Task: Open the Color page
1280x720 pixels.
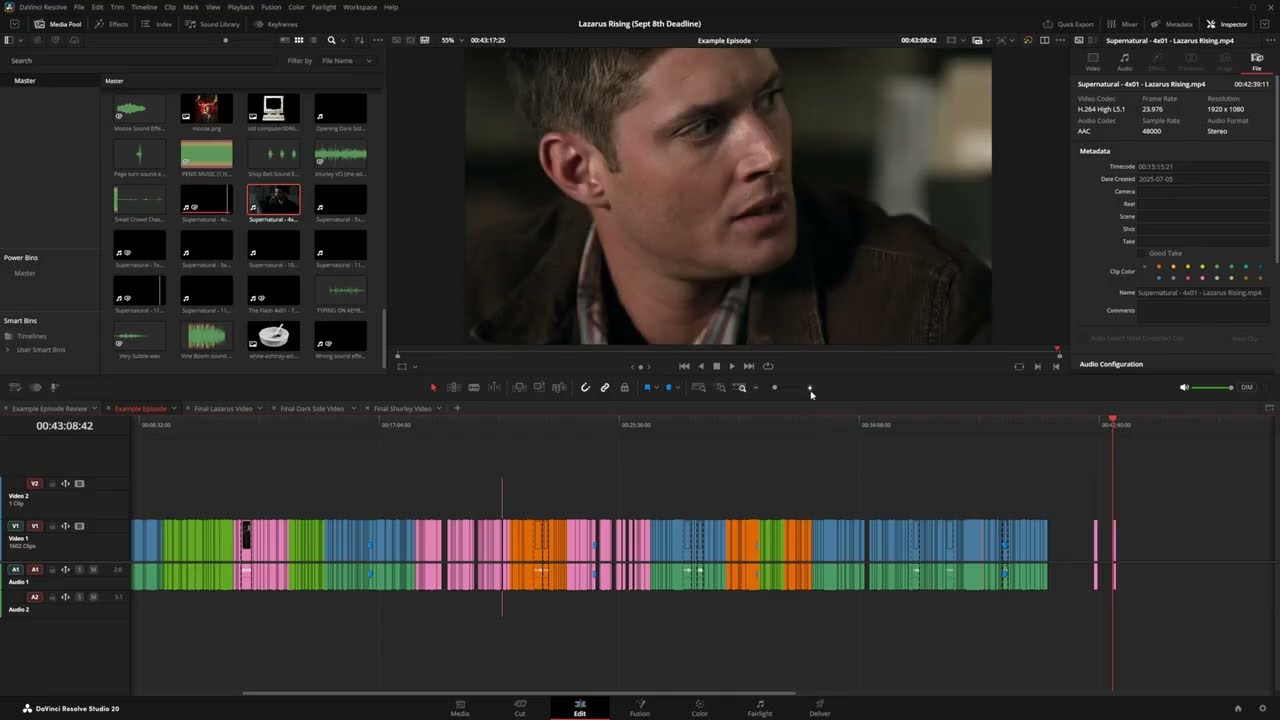Action: pyautogui.click(x=699, y=708)
